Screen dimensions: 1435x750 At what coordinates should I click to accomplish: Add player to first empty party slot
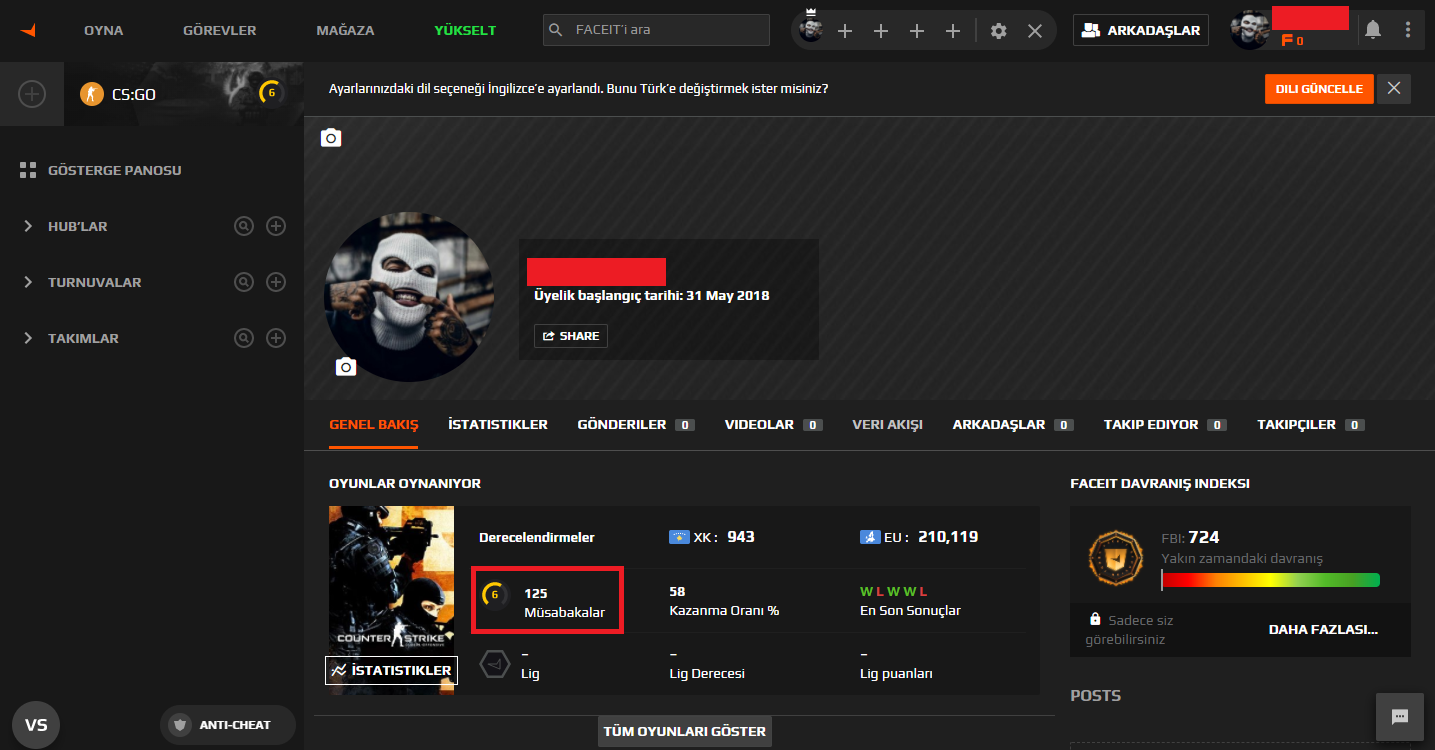click(845, 31)
